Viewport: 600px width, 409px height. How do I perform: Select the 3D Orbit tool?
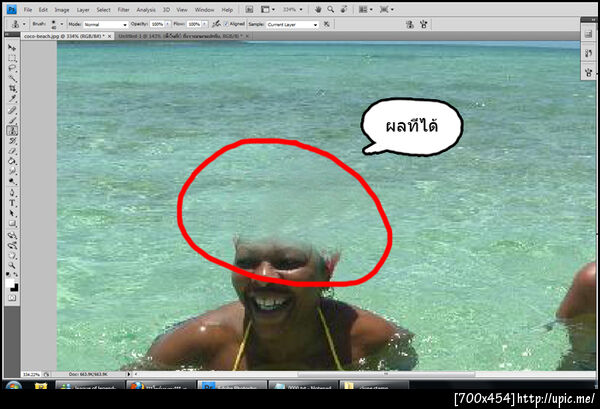tap(12, 245)
